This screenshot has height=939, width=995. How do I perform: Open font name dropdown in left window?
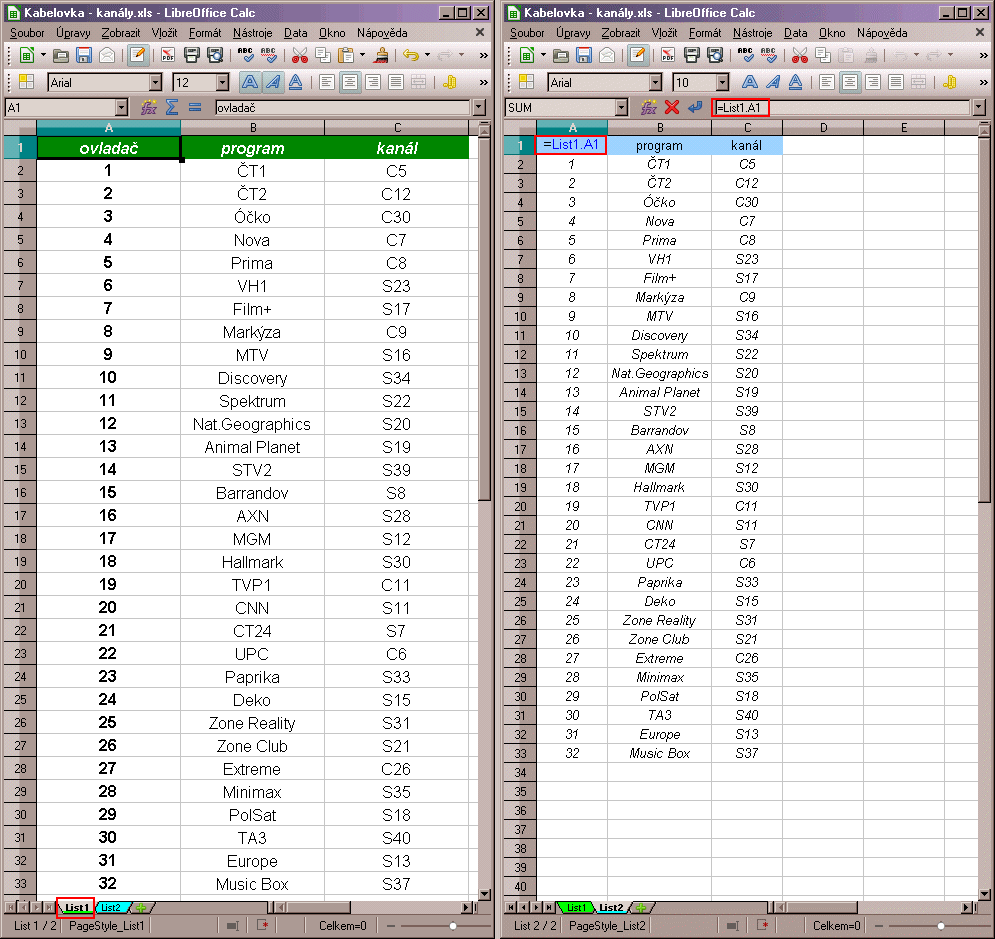pos(155,82)
